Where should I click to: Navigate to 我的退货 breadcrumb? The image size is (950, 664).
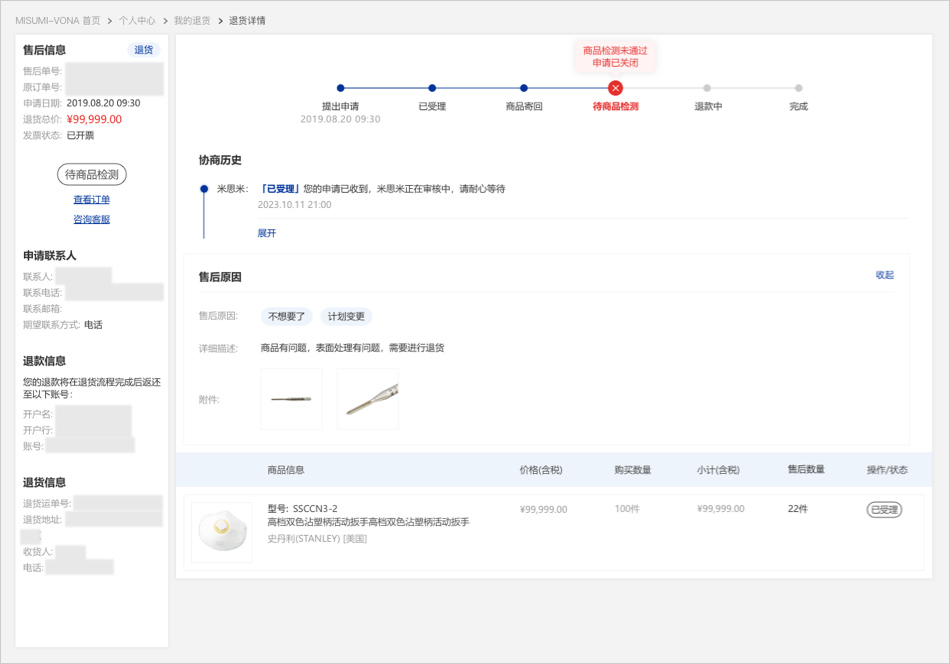point(192,20)
